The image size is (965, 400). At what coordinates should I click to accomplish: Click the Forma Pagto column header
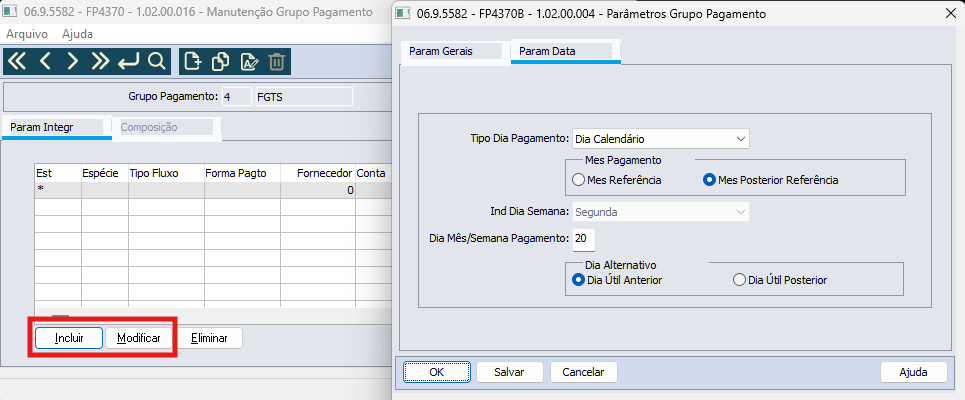pyautogui.click(x=242, y=174)
